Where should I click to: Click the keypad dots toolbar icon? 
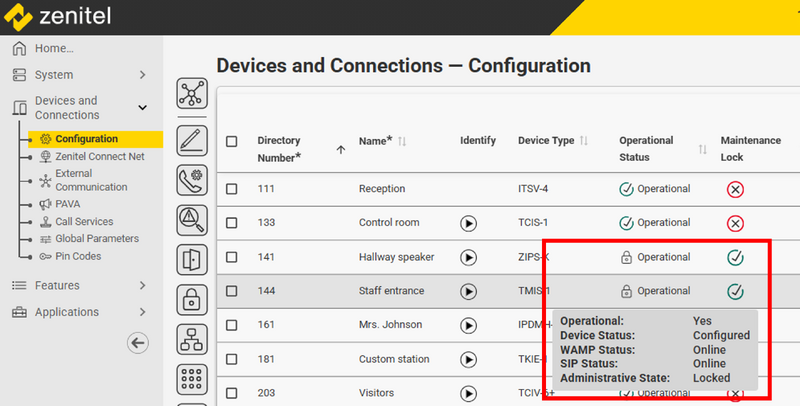(192, 379)
